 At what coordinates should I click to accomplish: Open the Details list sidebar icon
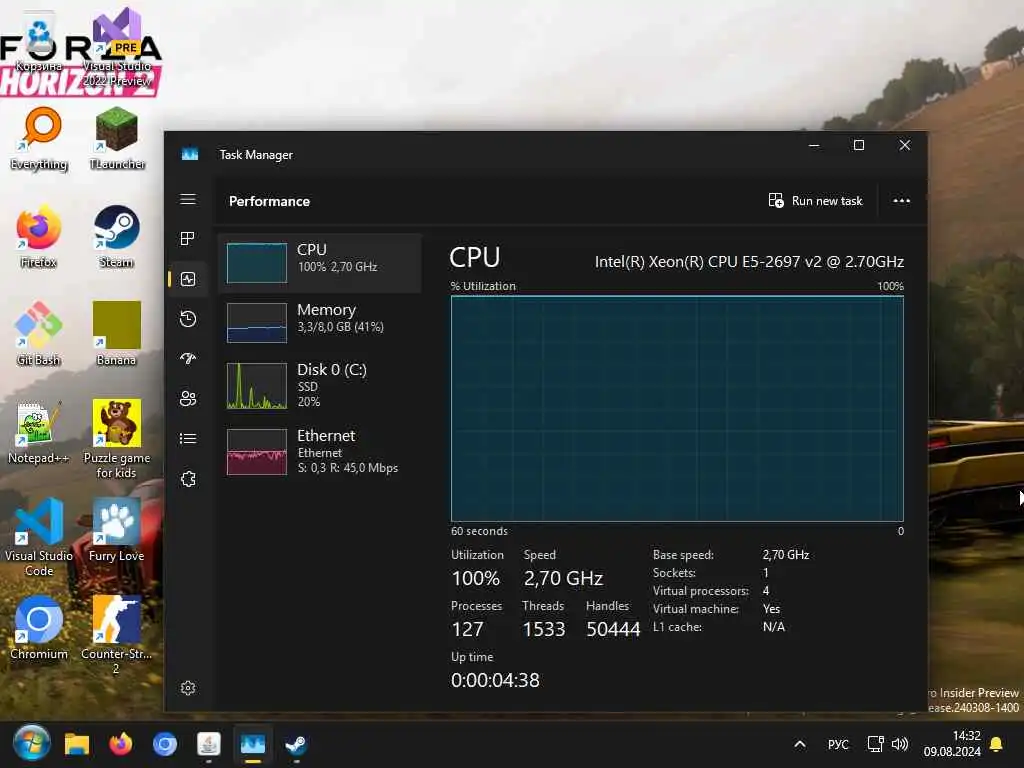click(188, 439)
